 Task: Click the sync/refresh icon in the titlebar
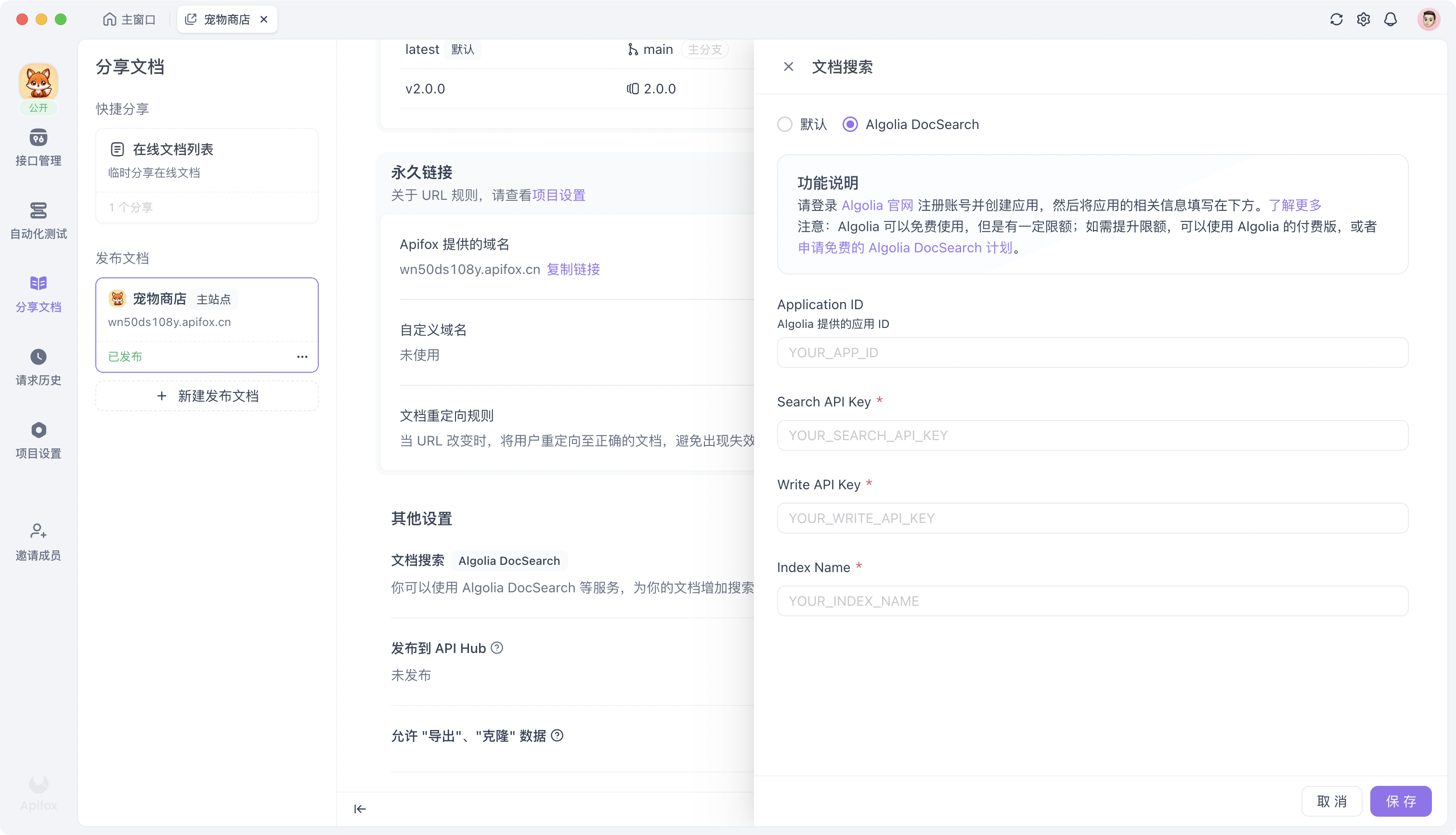1336,19
